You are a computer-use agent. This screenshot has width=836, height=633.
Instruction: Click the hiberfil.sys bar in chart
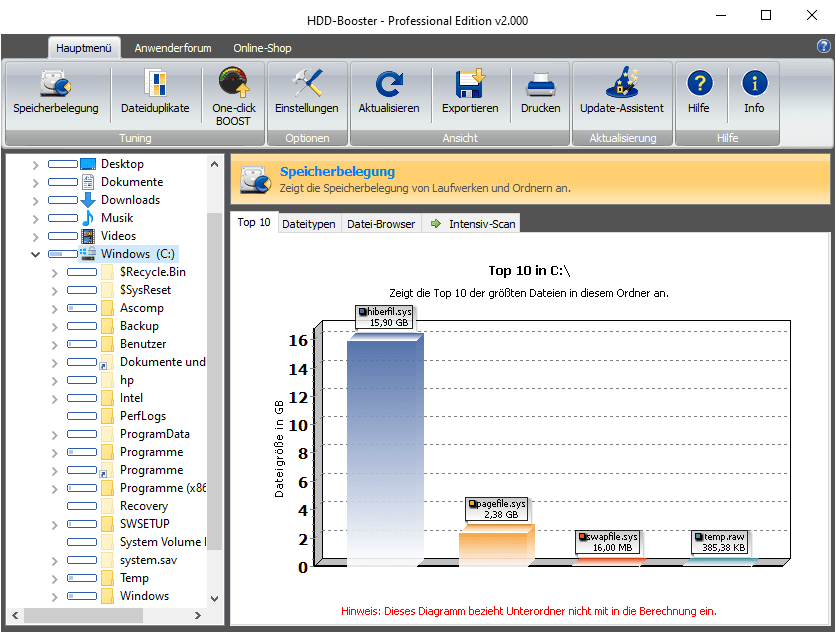[x=383, y=450]
